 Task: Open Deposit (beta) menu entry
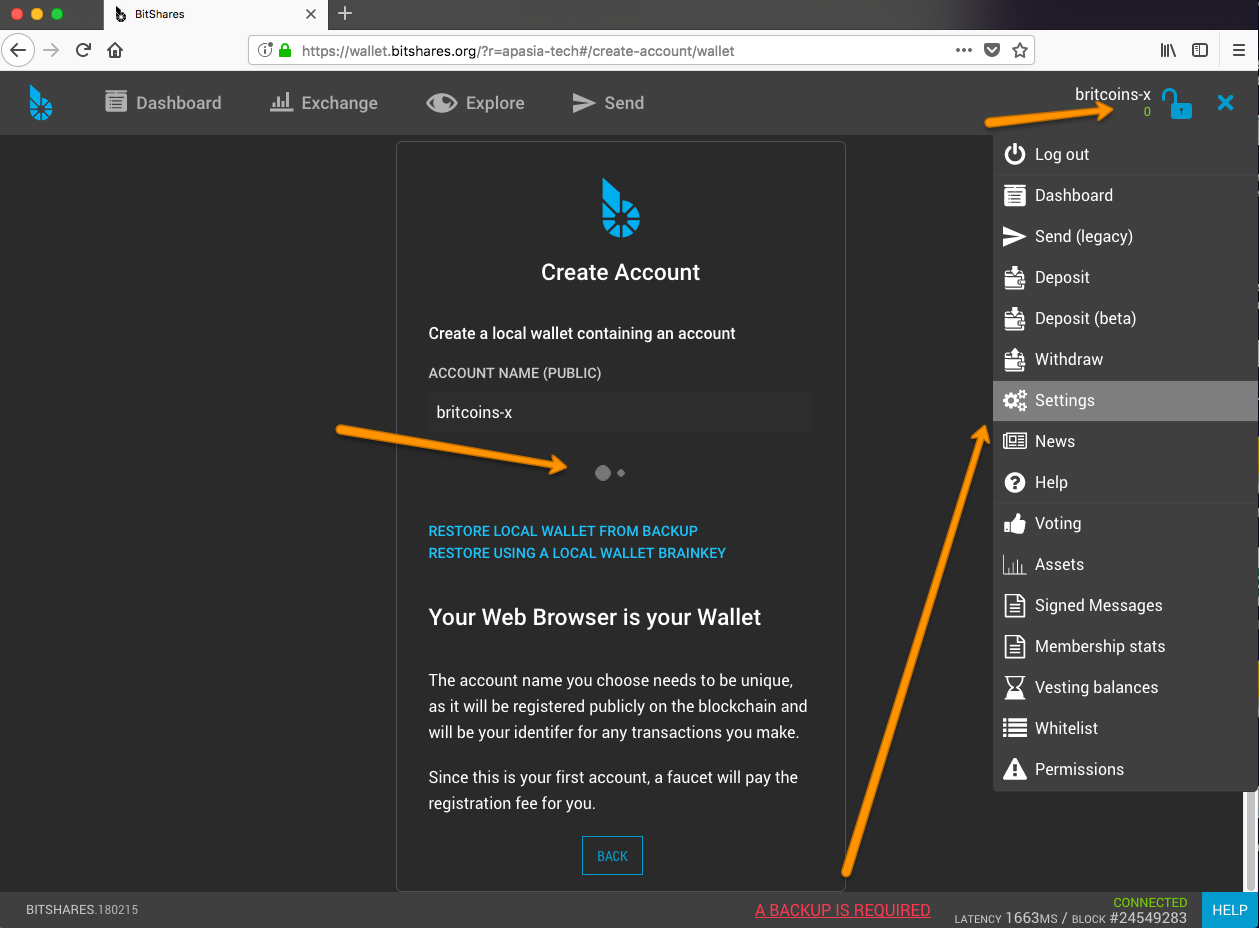[1125, 318]
